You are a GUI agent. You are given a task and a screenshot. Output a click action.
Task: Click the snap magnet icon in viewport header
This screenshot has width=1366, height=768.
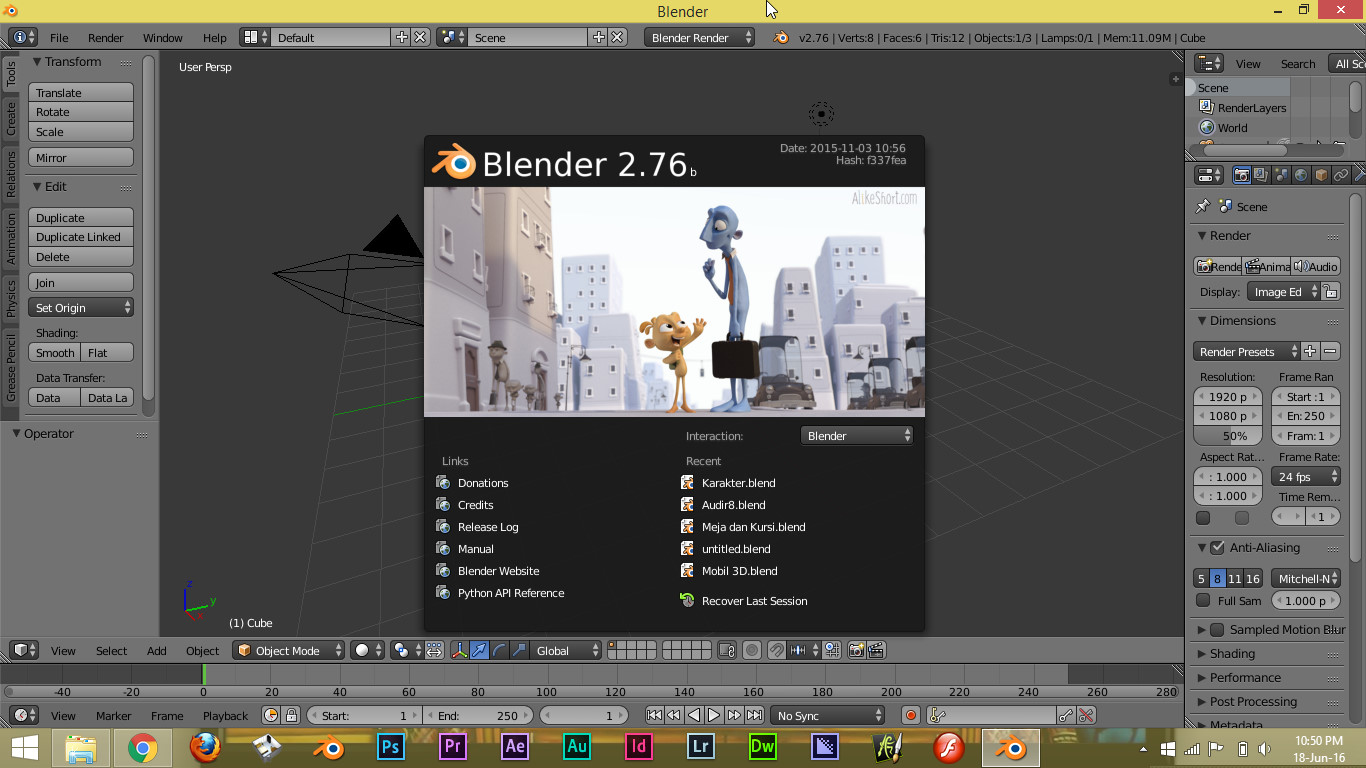(776, 650)
